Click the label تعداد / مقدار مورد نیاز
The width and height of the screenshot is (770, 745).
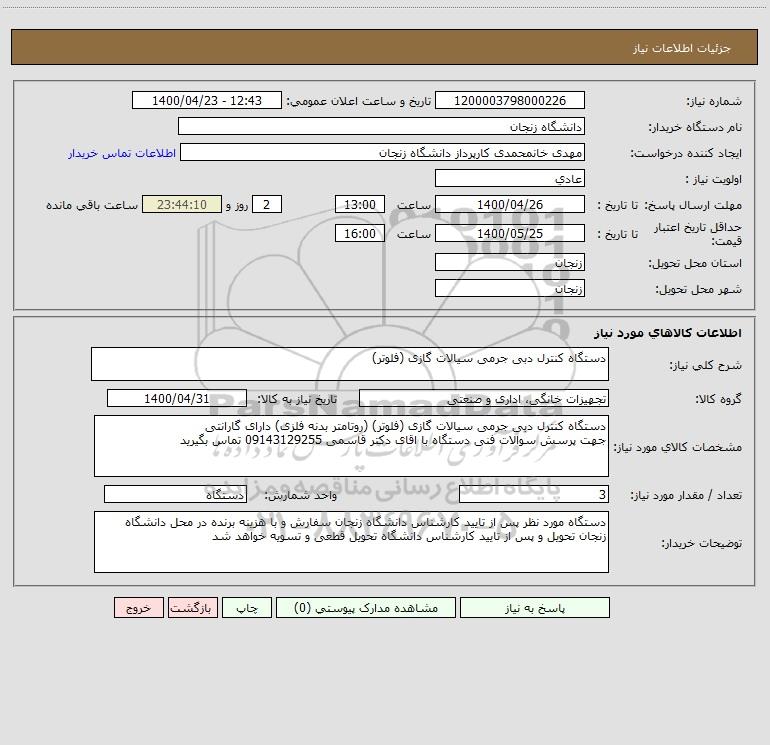click(x=686, y=496)
